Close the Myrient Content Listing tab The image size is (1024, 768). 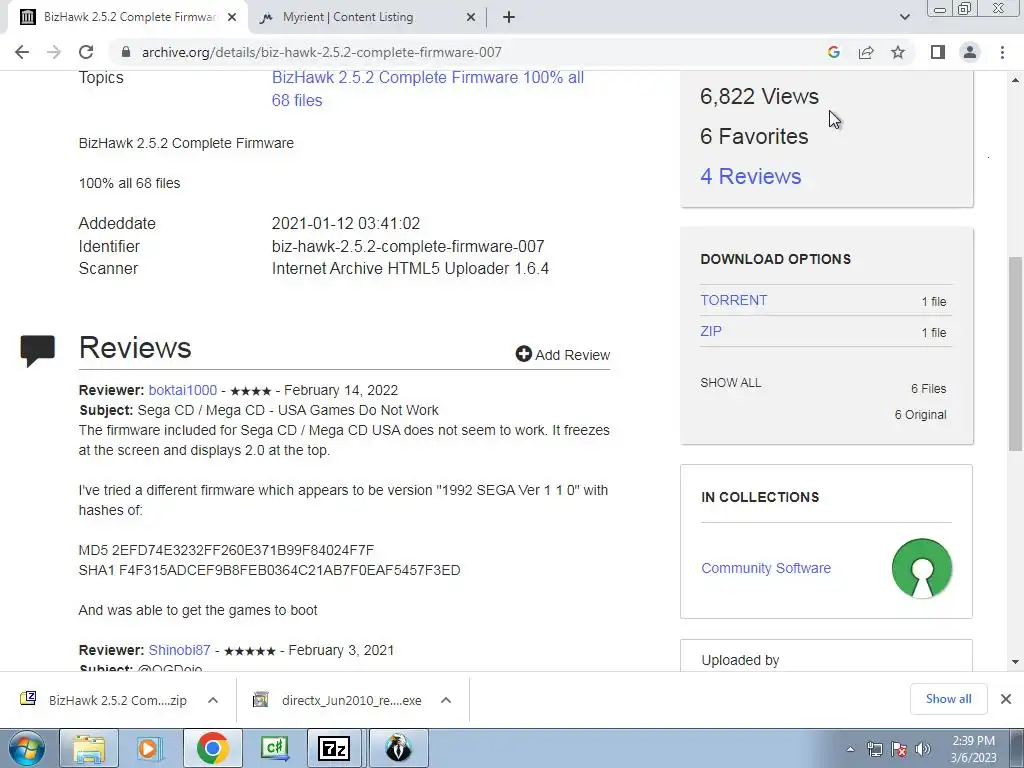click(x=471, y=18)
